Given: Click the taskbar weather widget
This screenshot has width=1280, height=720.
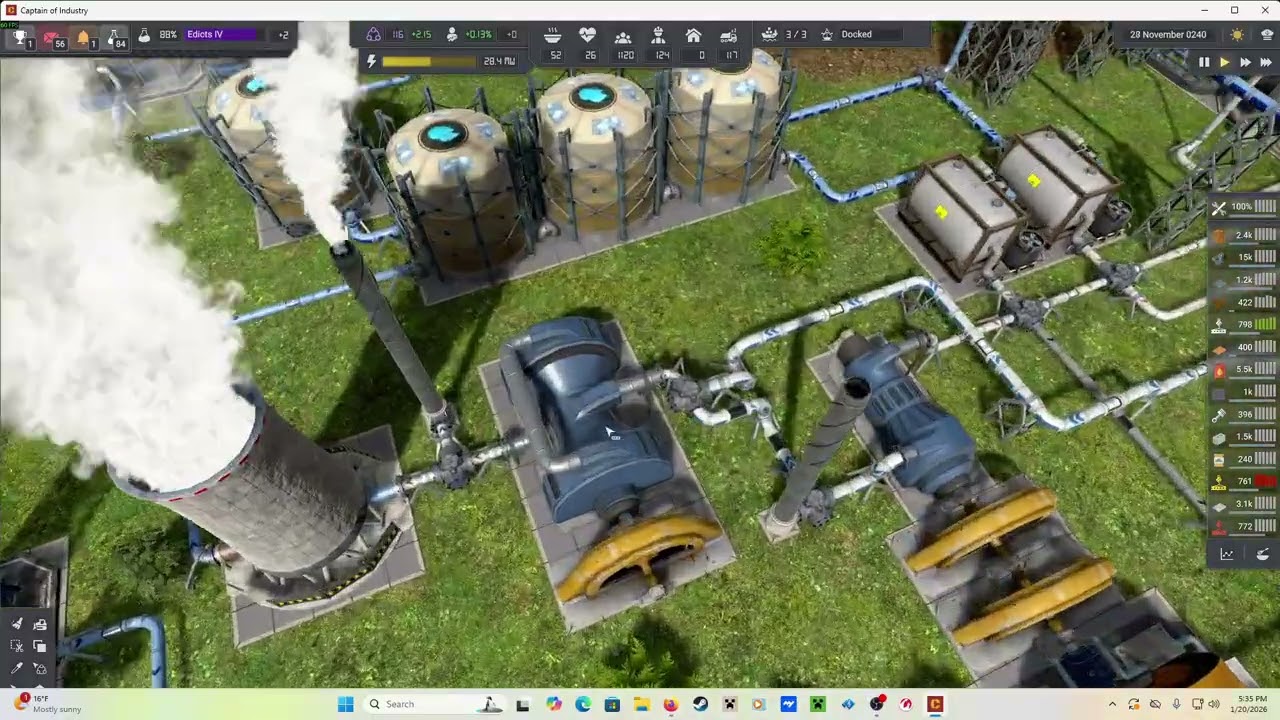Looking at the screenshot, I should pos(45,704).
